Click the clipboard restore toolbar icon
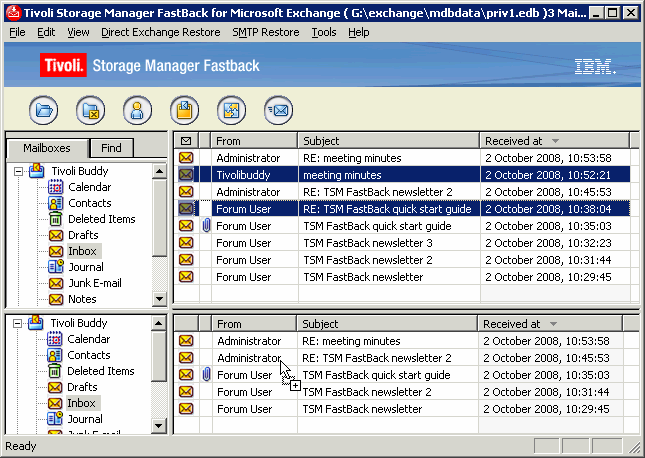This screenshot has width=645, height=458. pyautogui.click(x=184, y=110)
